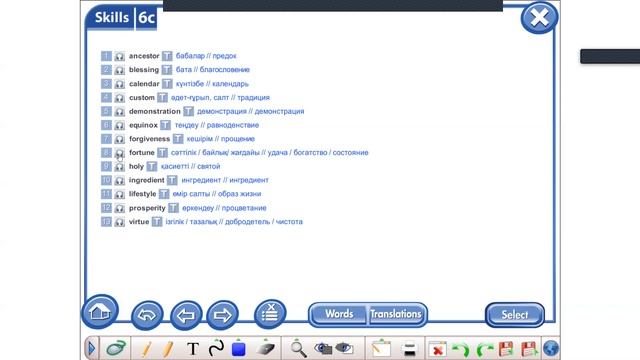640x360 pixels.
Task: Click the word prosperity
Action: [x=147, y=208]
